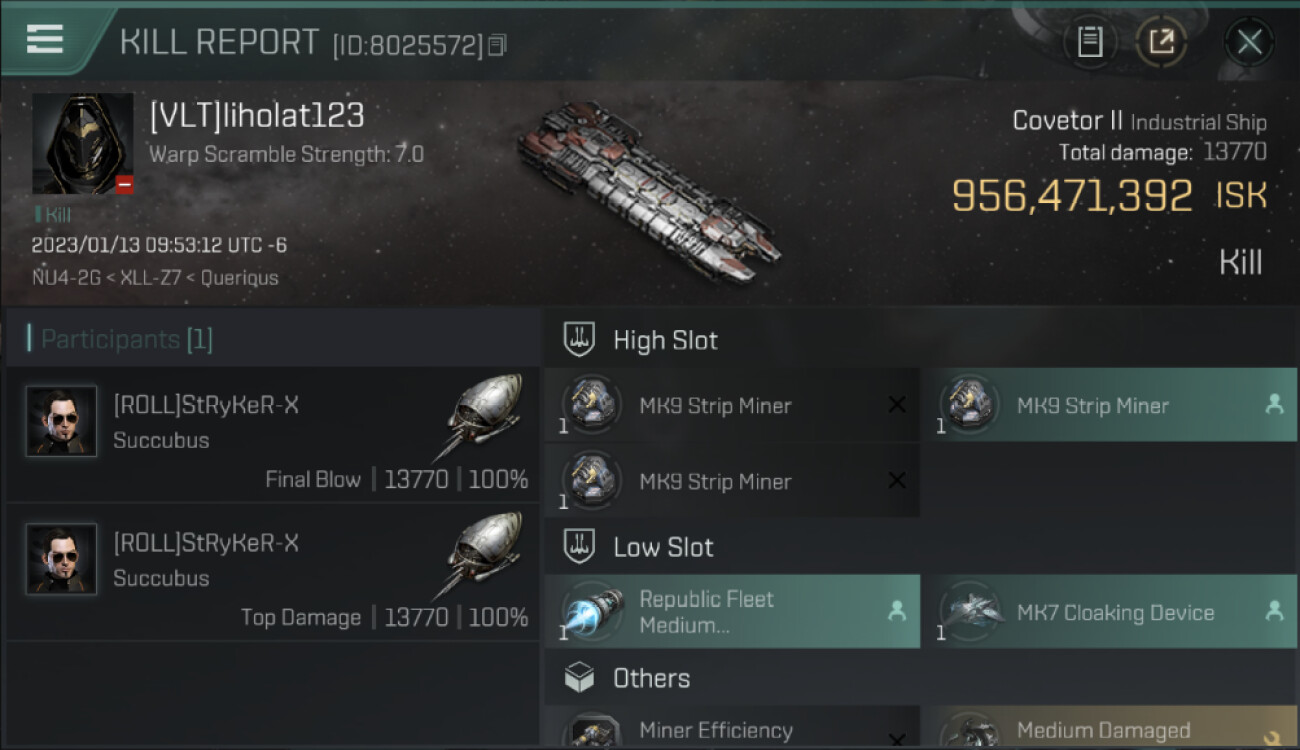Click the Top Damage Succubus ship icon

point(484,555)
